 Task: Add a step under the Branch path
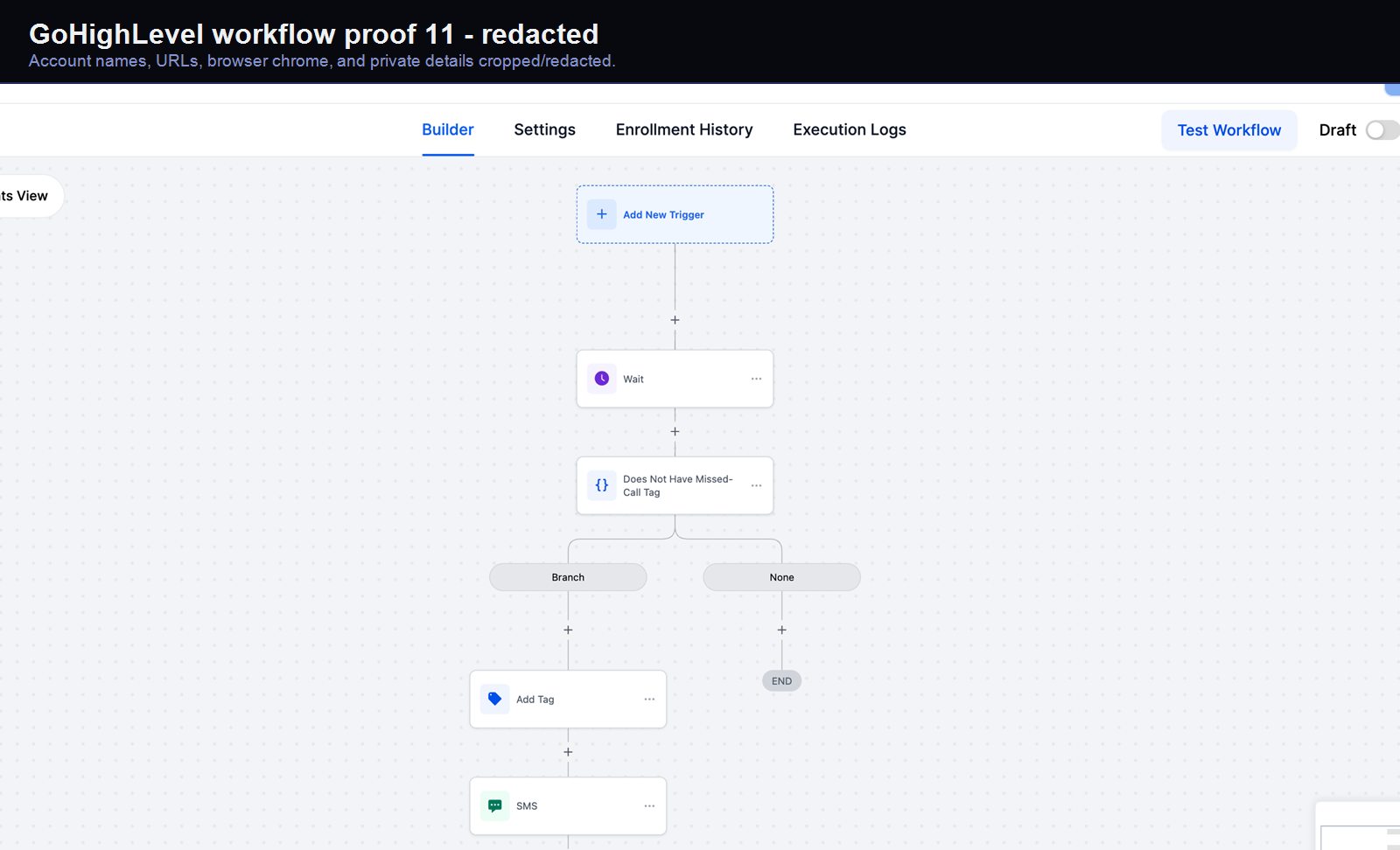(x=568, y=630)
